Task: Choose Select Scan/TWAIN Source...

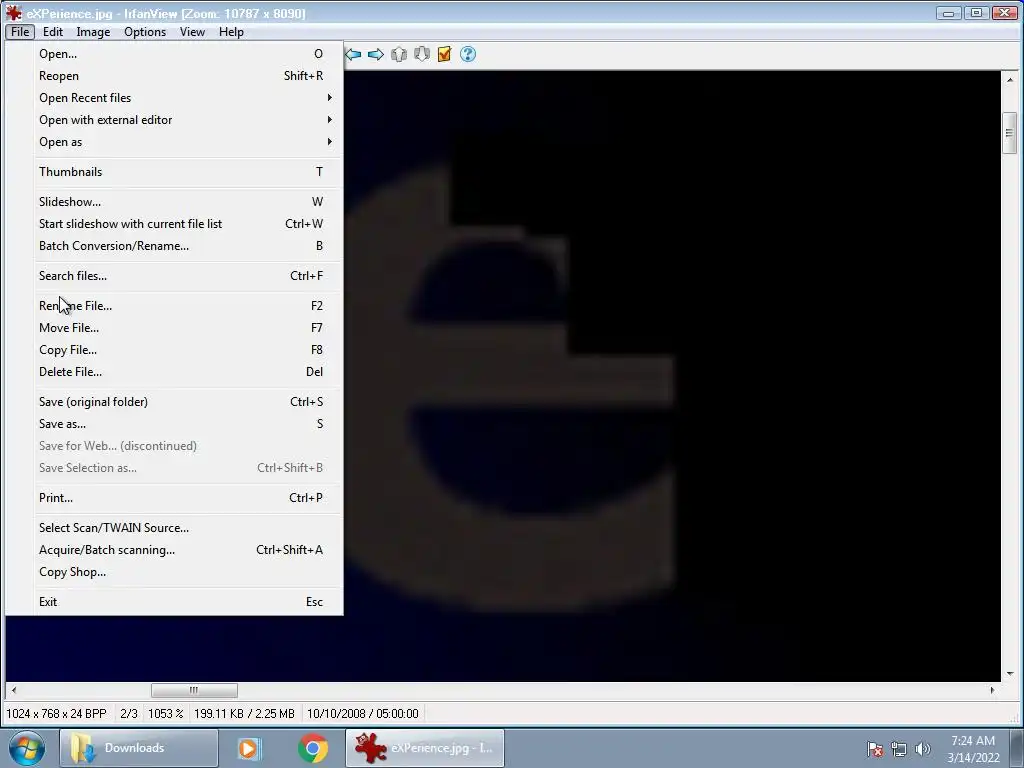Action: pos(187,528)
